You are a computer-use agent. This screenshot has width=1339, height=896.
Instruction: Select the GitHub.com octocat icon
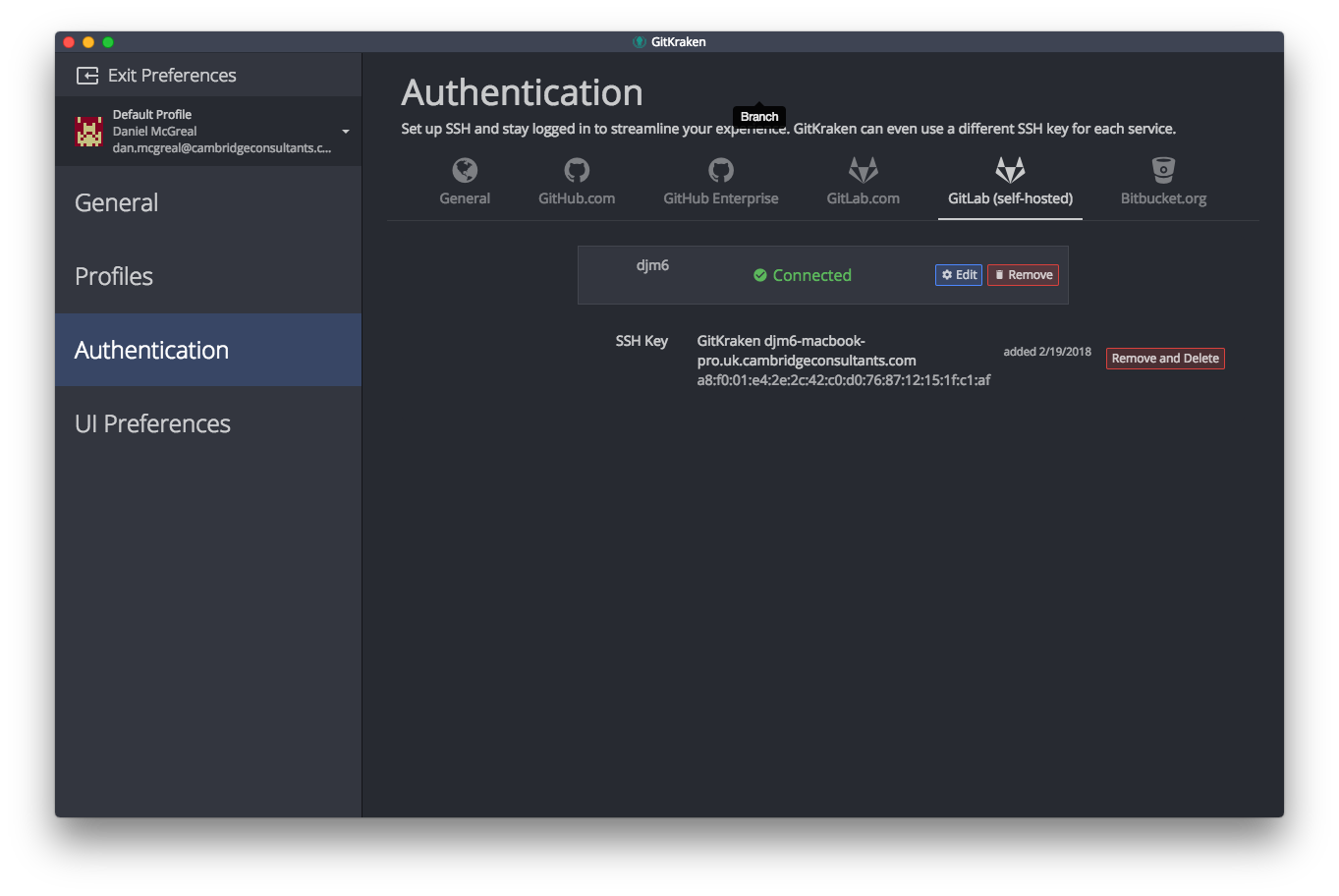577,170
